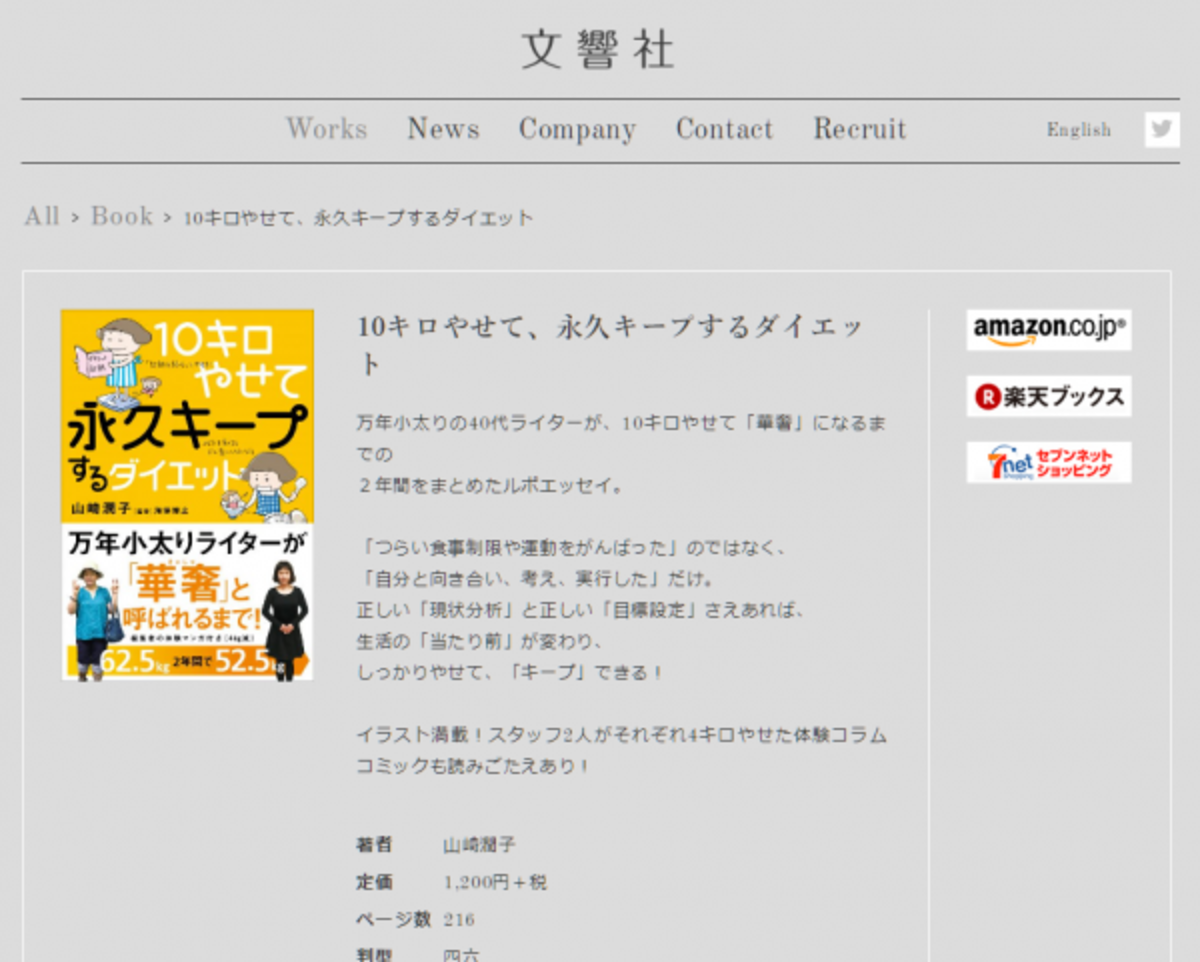
Task: Open the Works menu item
Action: click(x=326, y=128)
